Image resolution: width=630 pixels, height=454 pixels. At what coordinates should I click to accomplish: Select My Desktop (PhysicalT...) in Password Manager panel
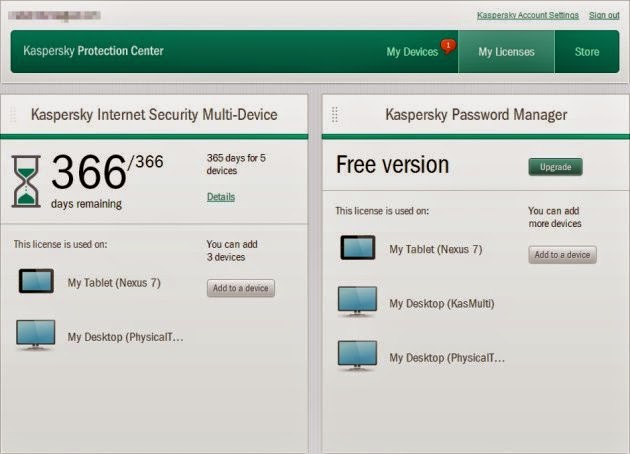pos(447,358)
